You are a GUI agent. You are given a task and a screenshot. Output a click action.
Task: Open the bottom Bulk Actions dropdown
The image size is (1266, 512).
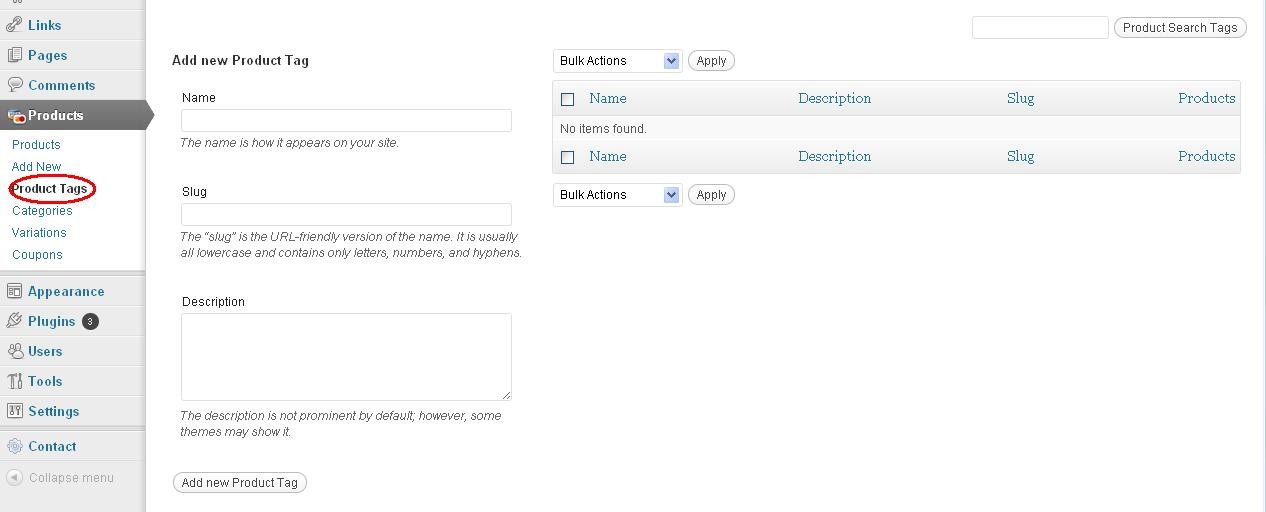coord(617,195)
